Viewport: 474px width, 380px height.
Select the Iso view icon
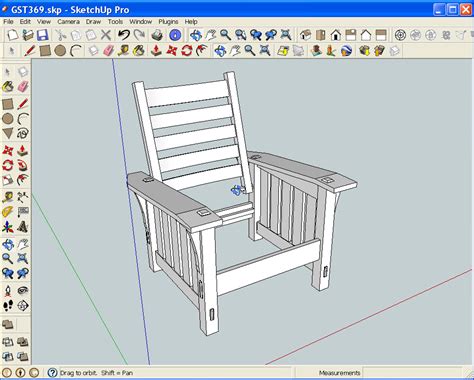(306, 35)
